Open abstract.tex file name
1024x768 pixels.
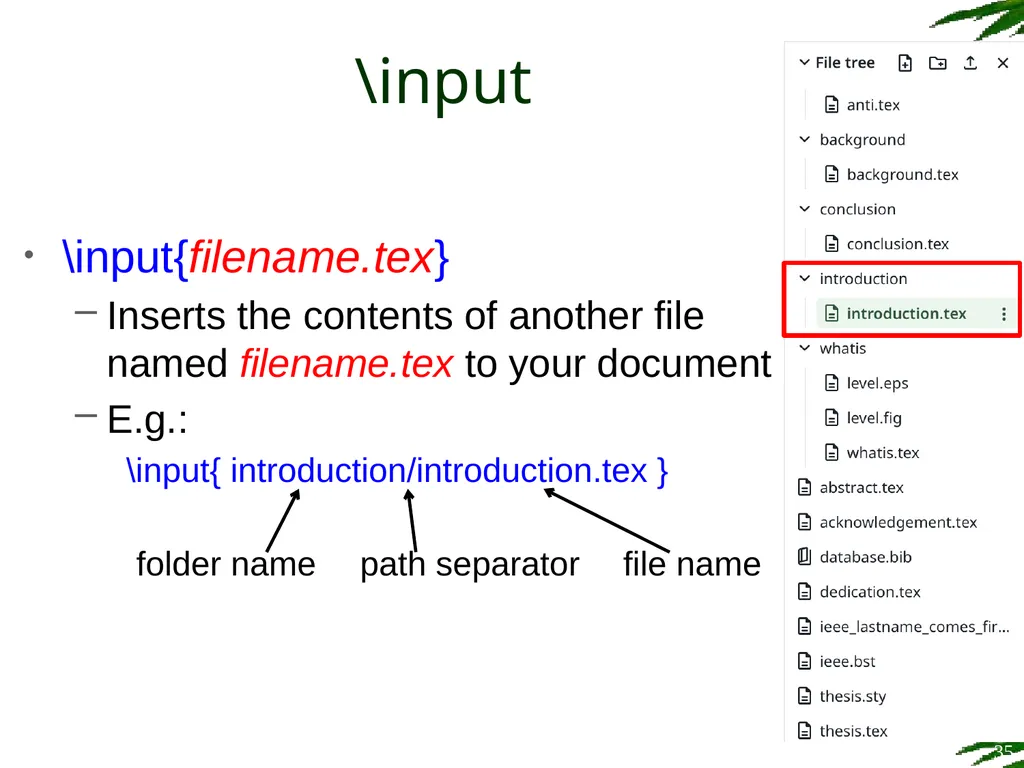point(861,487)
